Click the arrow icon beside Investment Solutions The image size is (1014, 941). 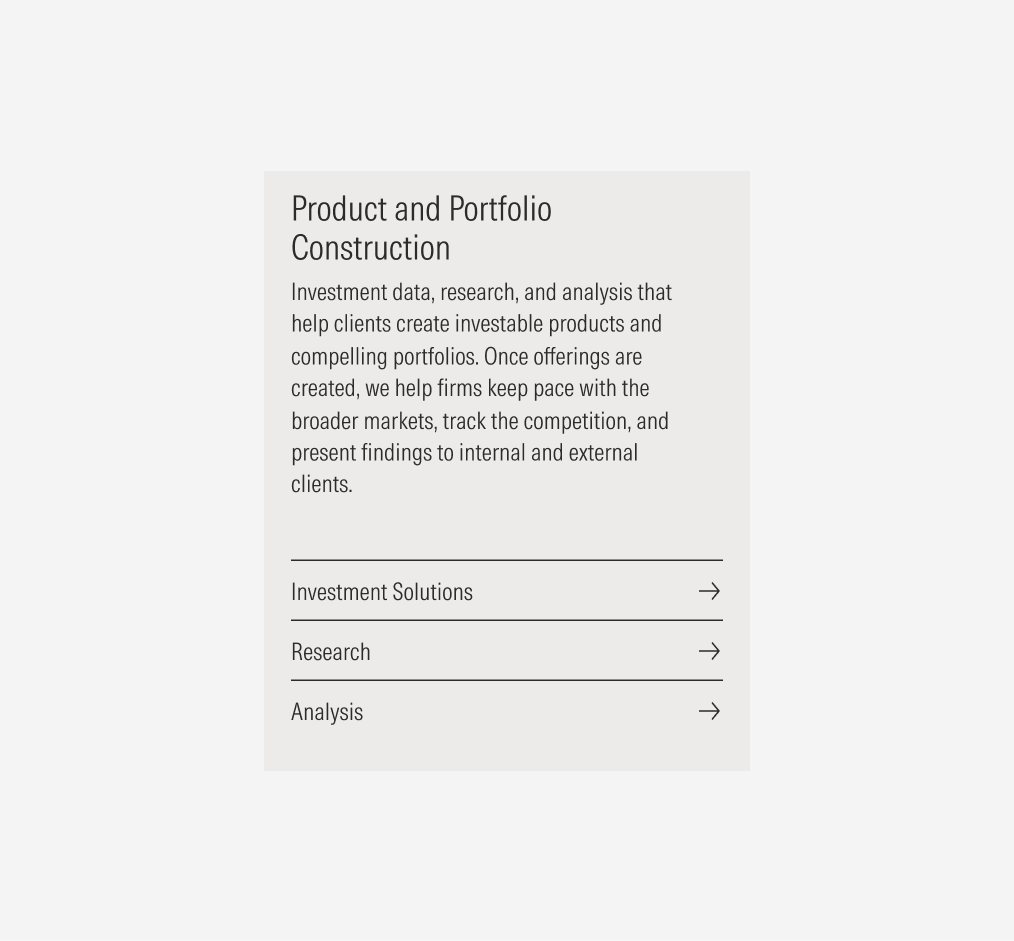pyautogui.click(x=709, y=591)
